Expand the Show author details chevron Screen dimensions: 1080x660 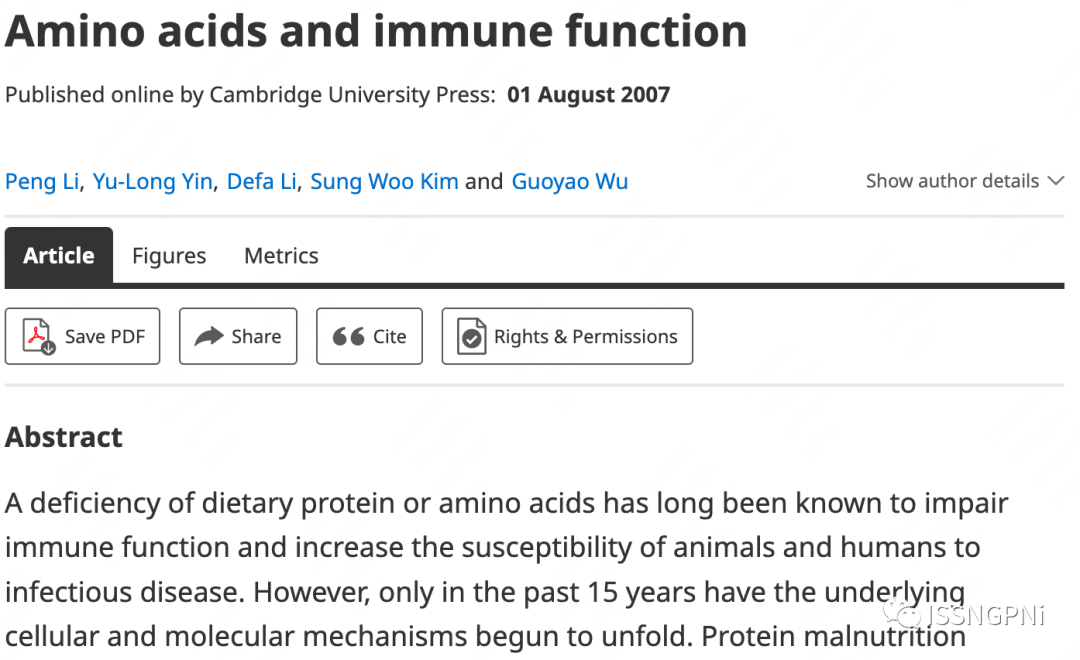point(1055,181)
